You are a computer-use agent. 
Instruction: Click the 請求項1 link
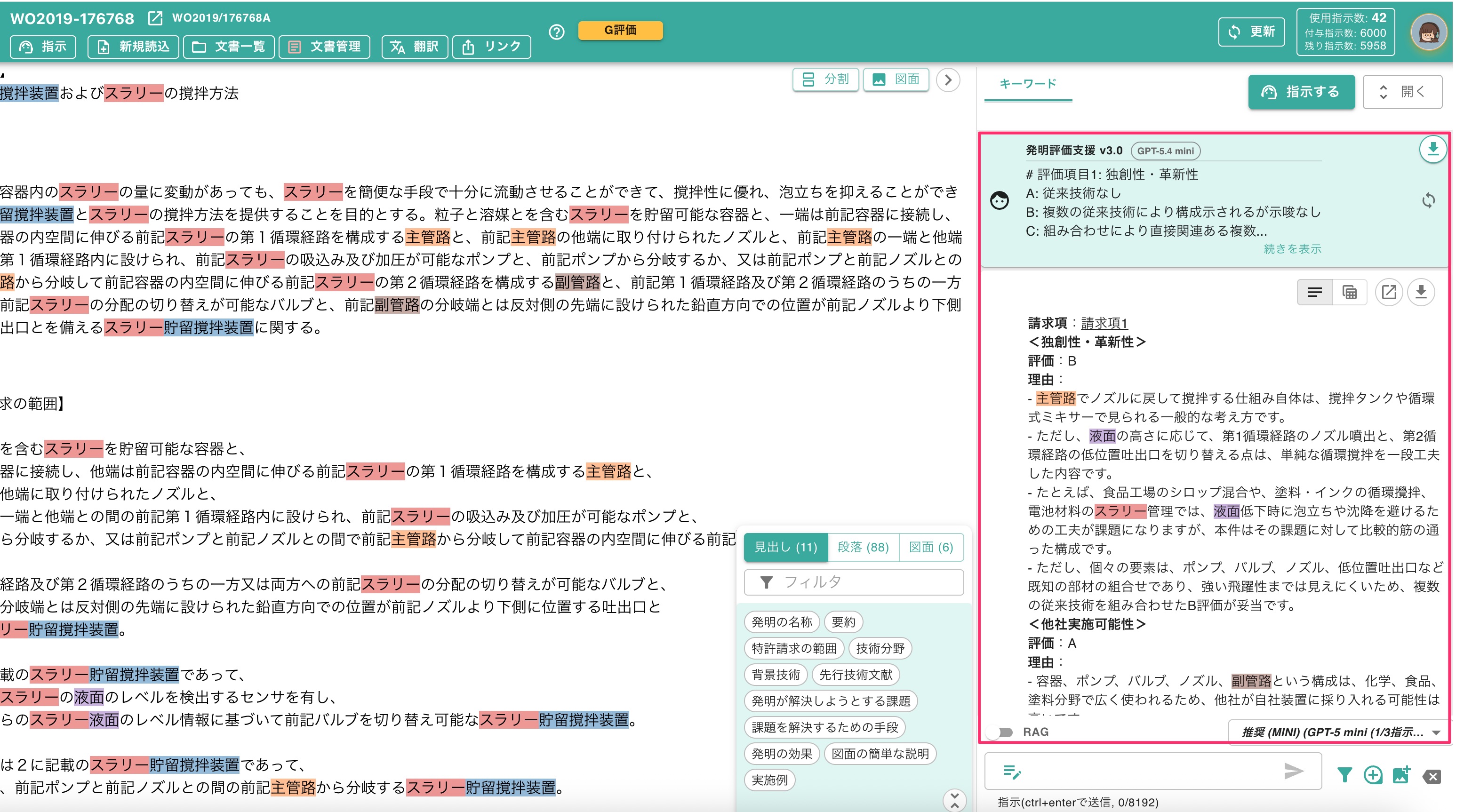[x=1104, y=323]
